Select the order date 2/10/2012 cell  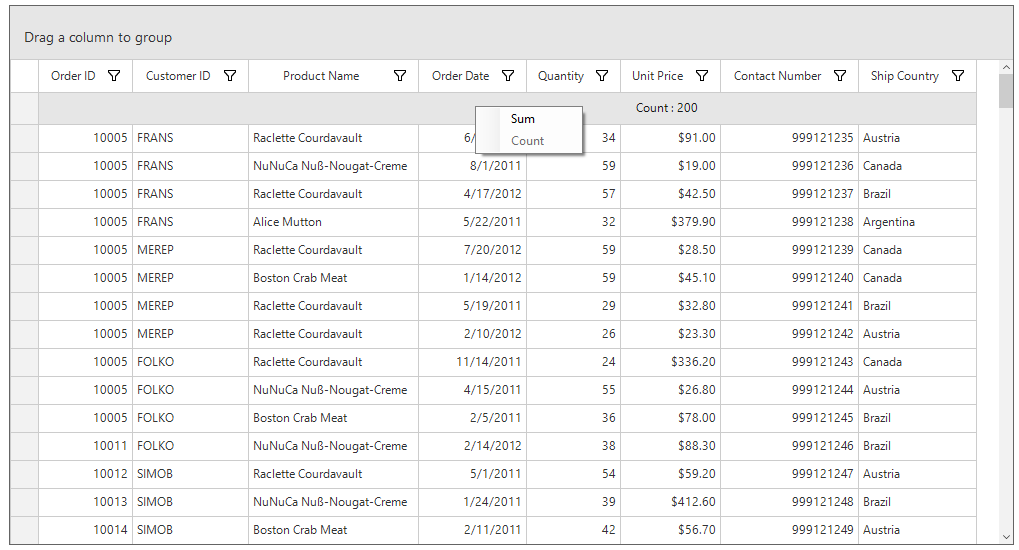(472, 334)
